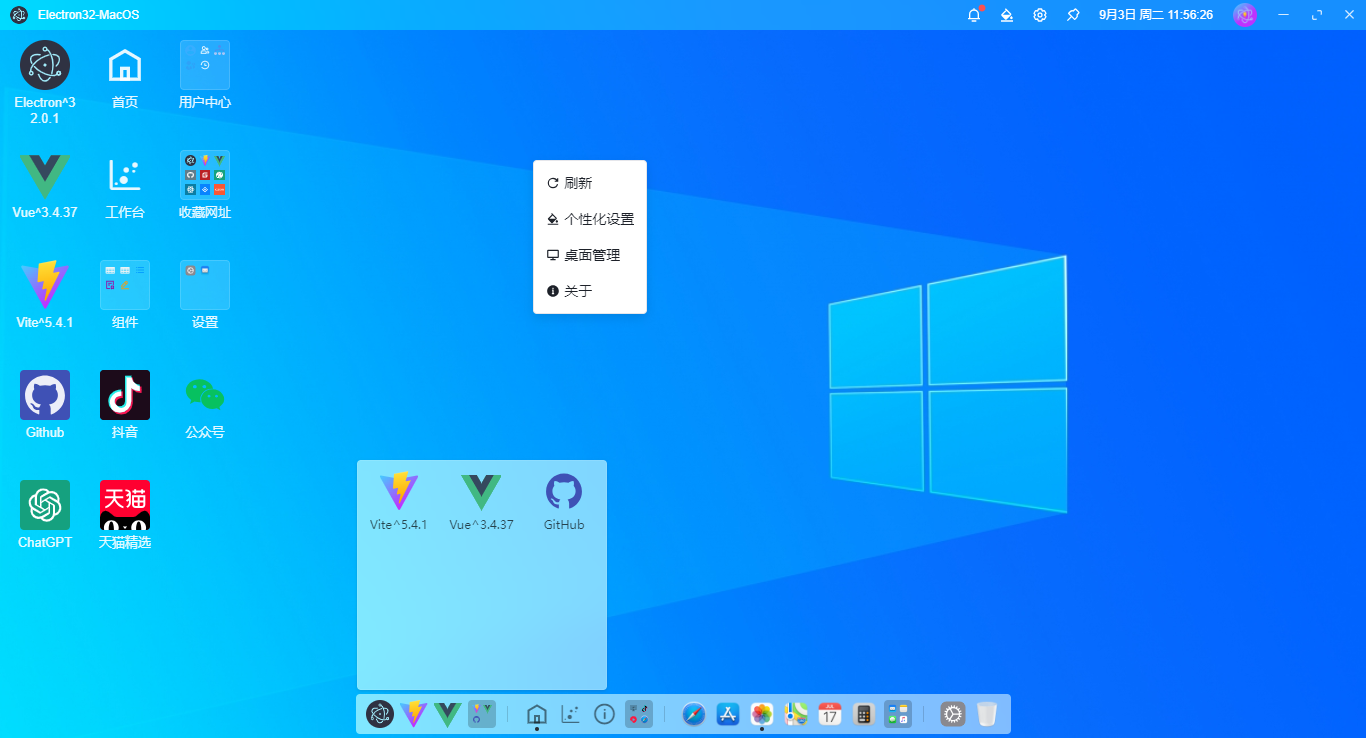Launch Safari from the dock

(693, 714)
